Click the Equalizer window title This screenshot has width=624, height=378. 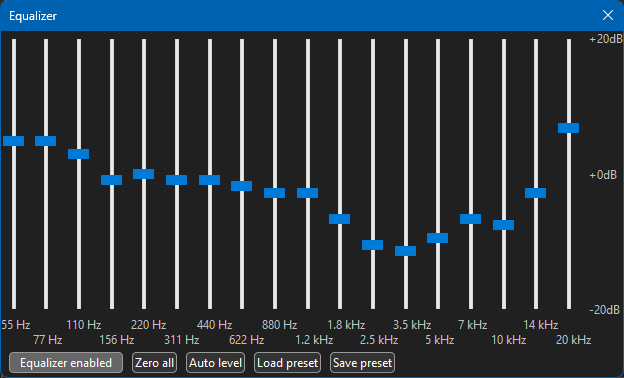click(x=33, y=16)
